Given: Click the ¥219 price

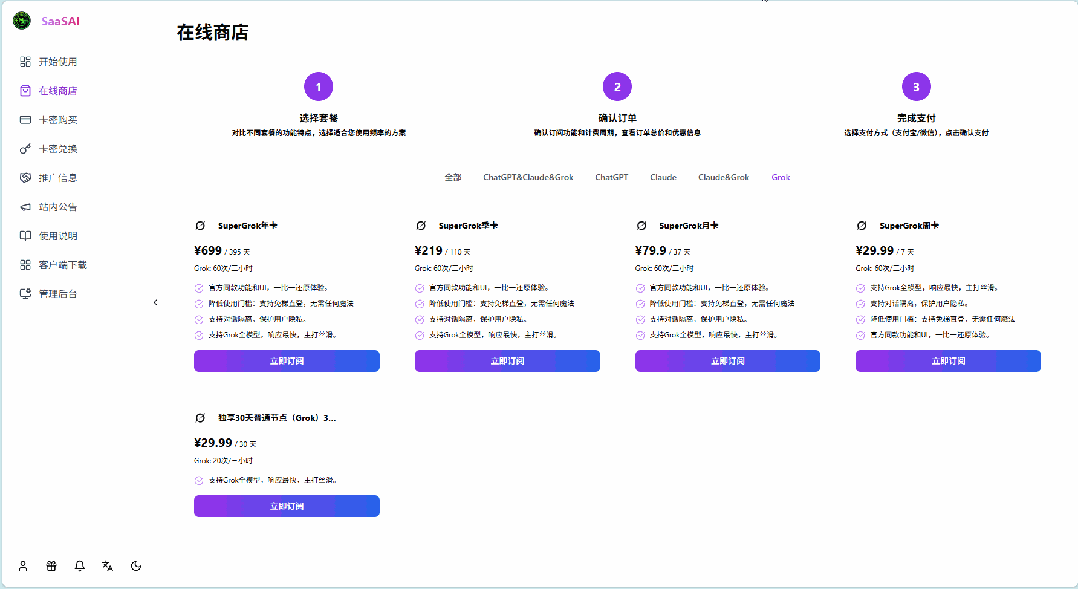Looking at the screenshot, I should point(428,251).
